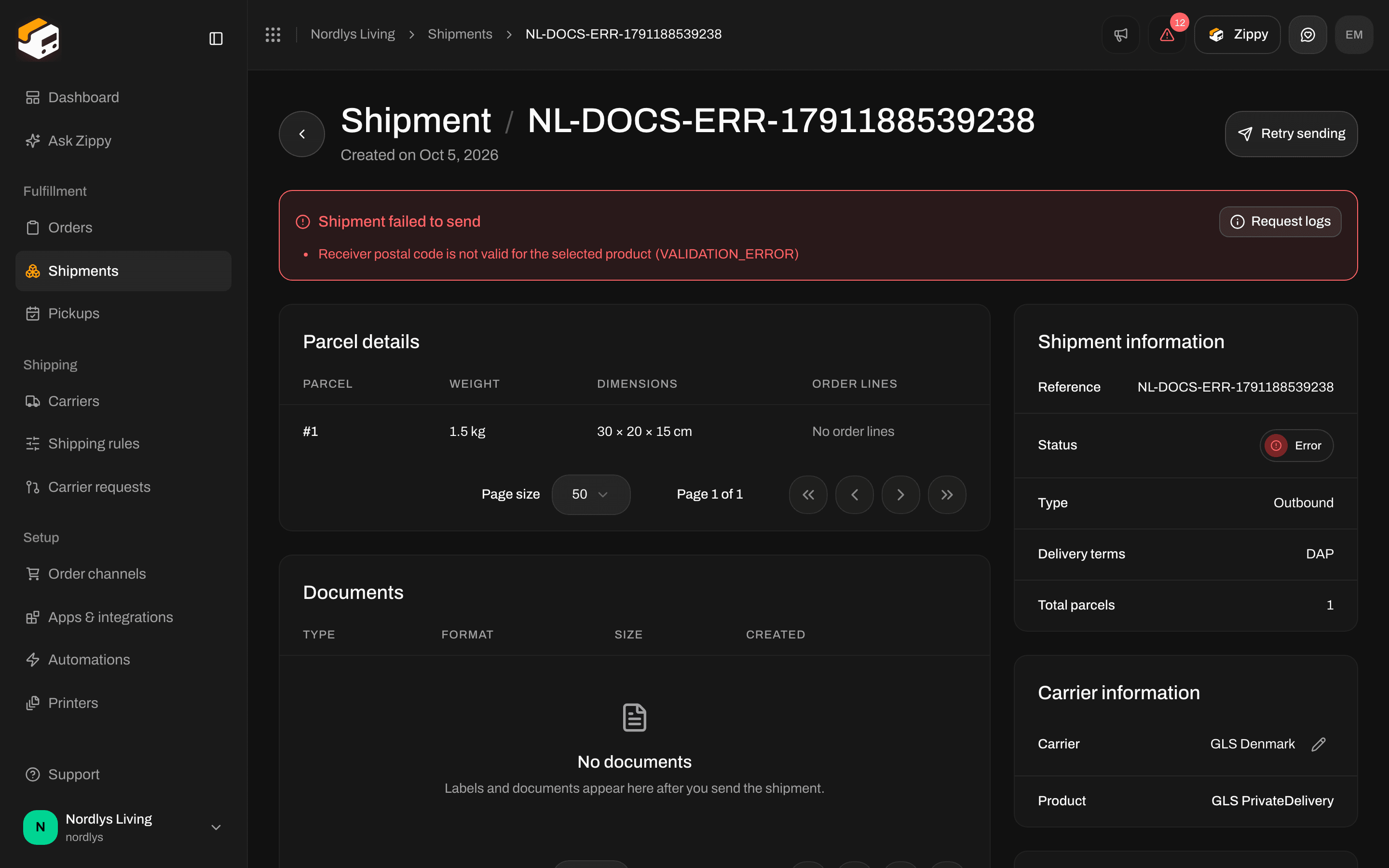Open Order channels in sidebar
This screenshot has width=1389, height=868.
click(x=123, y=573)
